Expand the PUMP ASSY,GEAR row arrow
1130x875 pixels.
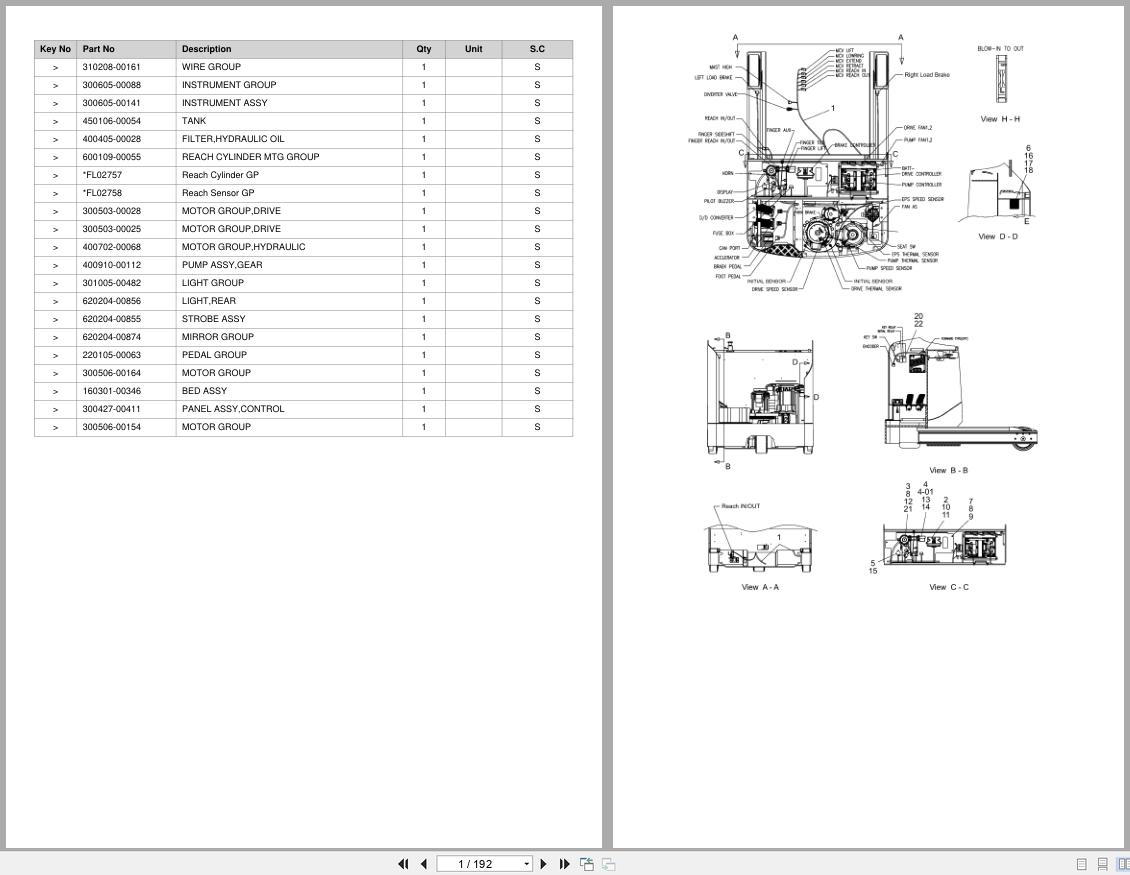55,266
